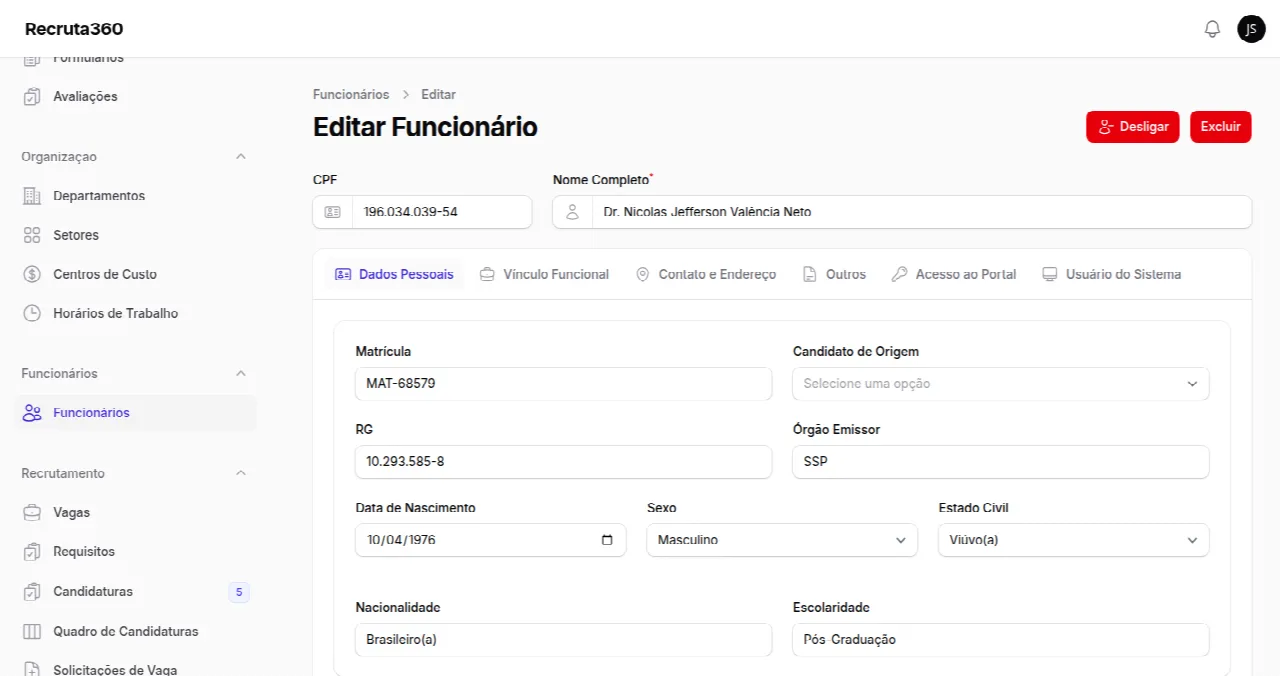Switch to Vínculo Funcional tab

(x=544, y=274)
